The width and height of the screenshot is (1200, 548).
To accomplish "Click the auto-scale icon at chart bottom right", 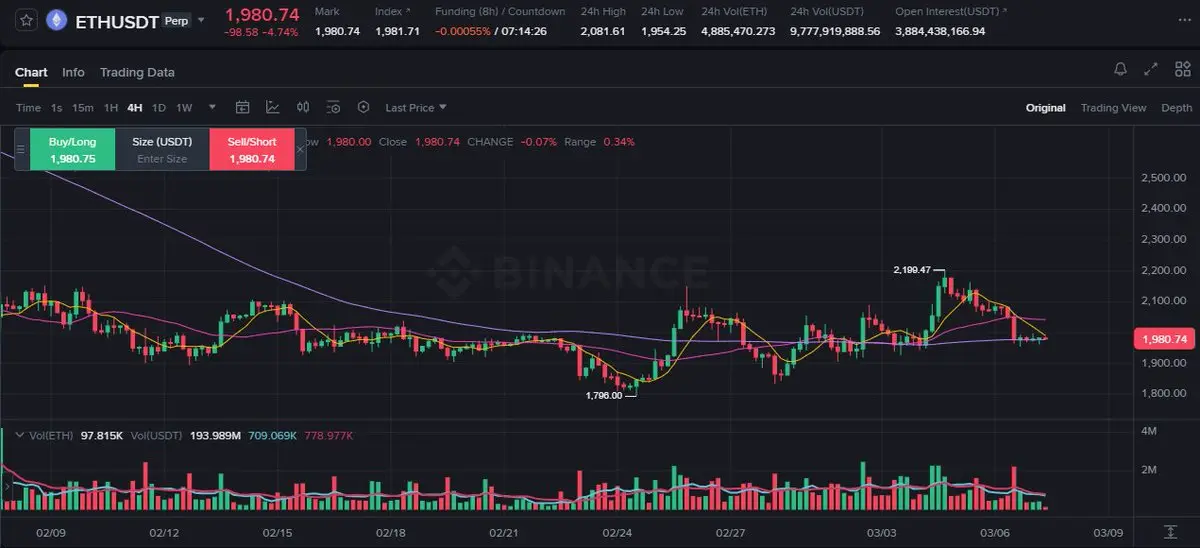I will (x=1170, y=531).
